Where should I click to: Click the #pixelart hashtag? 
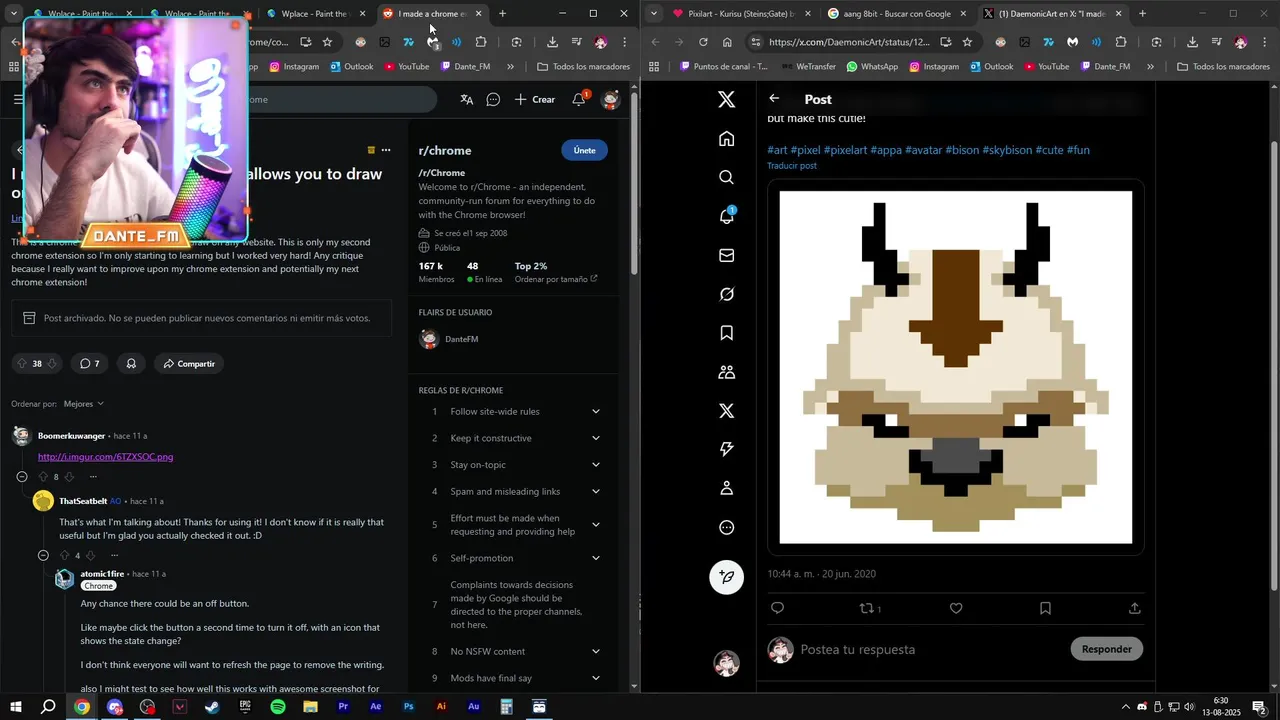click(x=846, y=150)
